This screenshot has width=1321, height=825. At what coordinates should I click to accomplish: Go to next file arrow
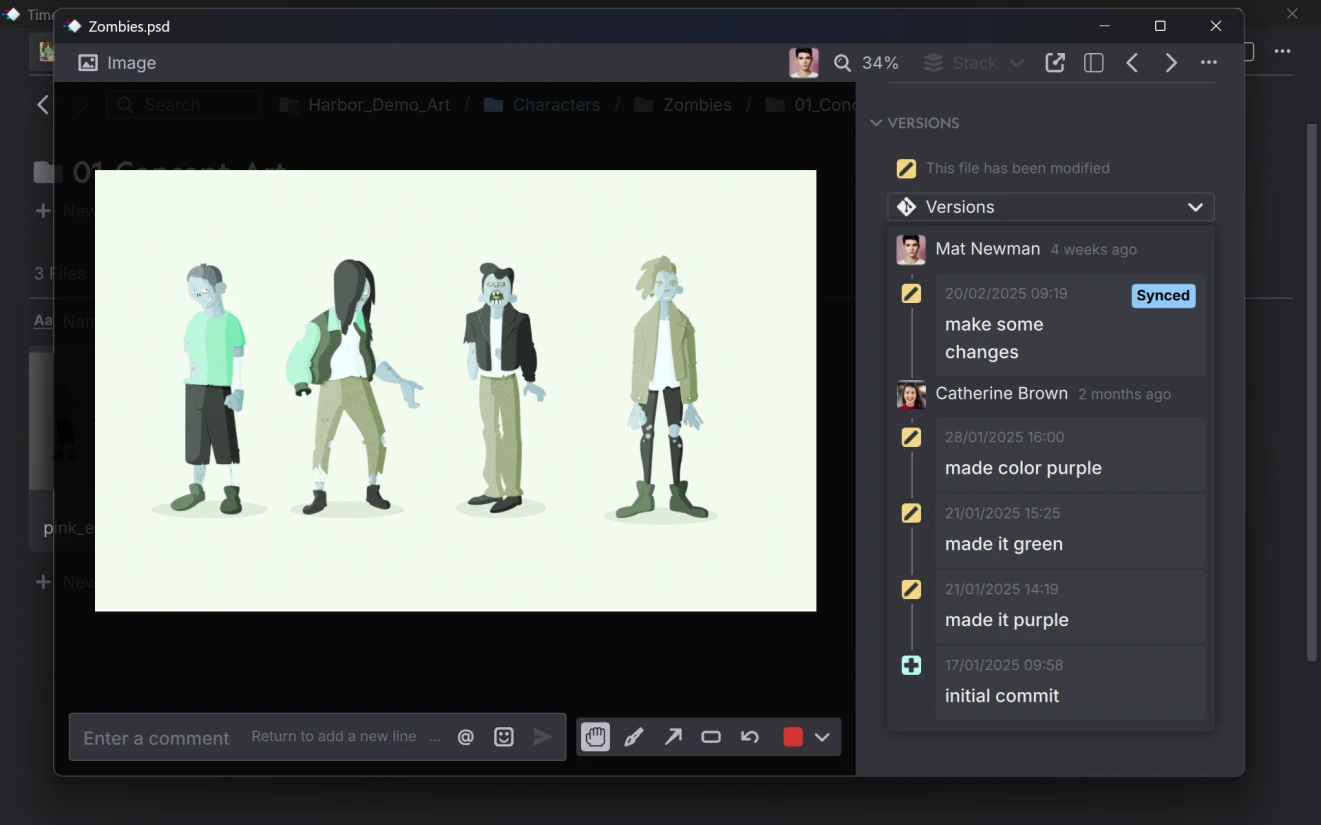coord(1171,63)
